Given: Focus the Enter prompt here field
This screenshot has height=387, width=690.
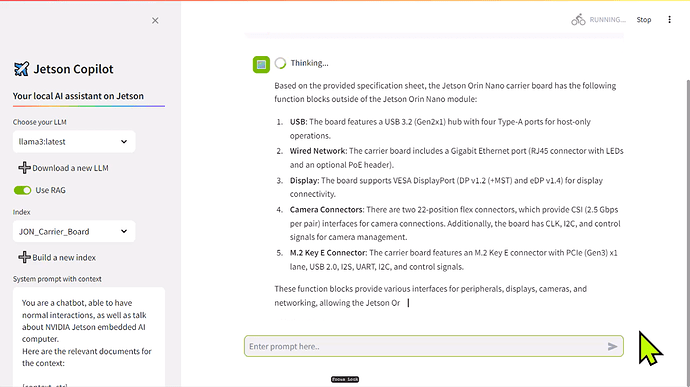Looking at the screenshot, I should tap(427, 346).
